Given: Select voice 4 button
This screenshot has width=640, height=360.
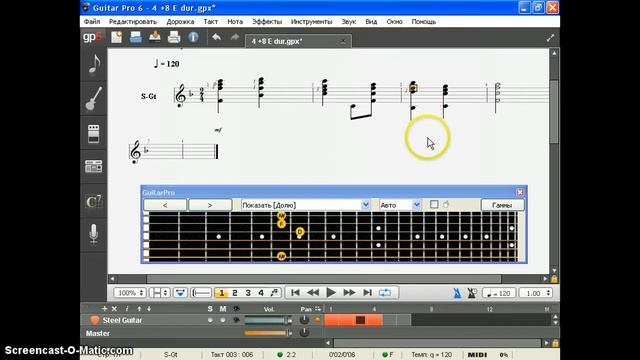Looking at the screenshot, I should click(x=261, y=293).
